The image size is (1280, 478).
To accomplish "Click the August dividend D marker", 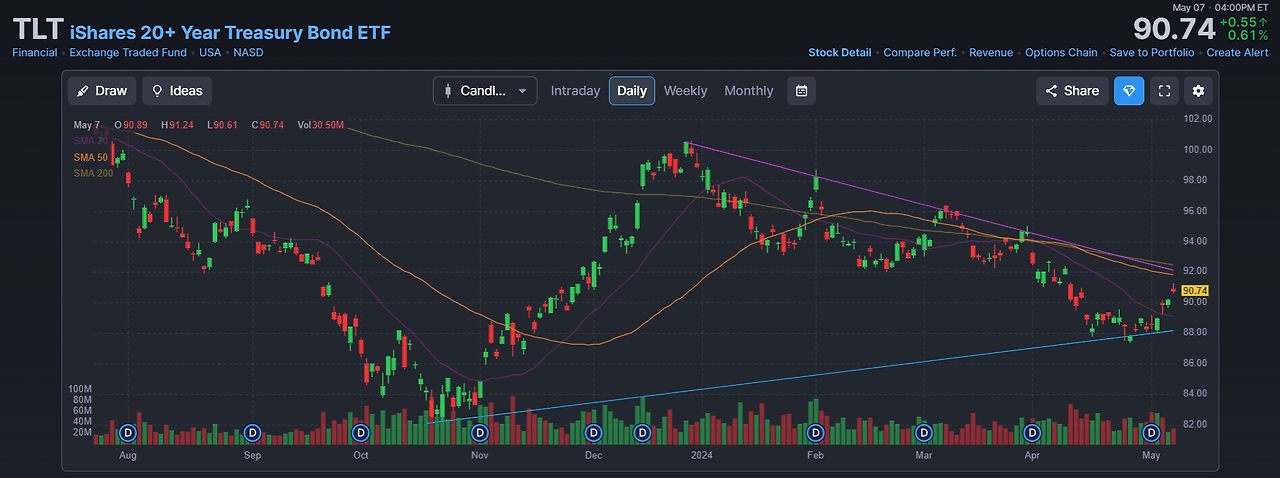I will pos(127,433).
